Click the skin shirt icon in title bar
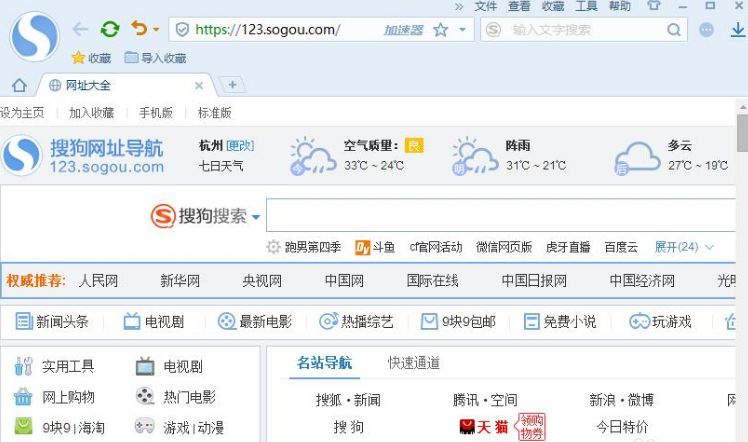748x442 pixels. pyautogui.click(x=654, y=5)
